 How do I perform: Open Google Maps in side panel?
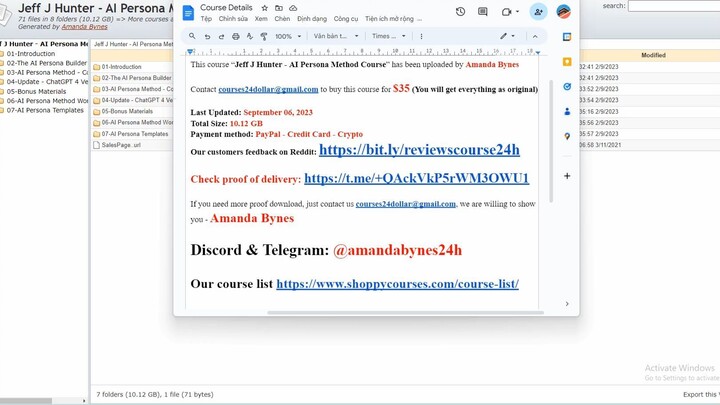567,136
